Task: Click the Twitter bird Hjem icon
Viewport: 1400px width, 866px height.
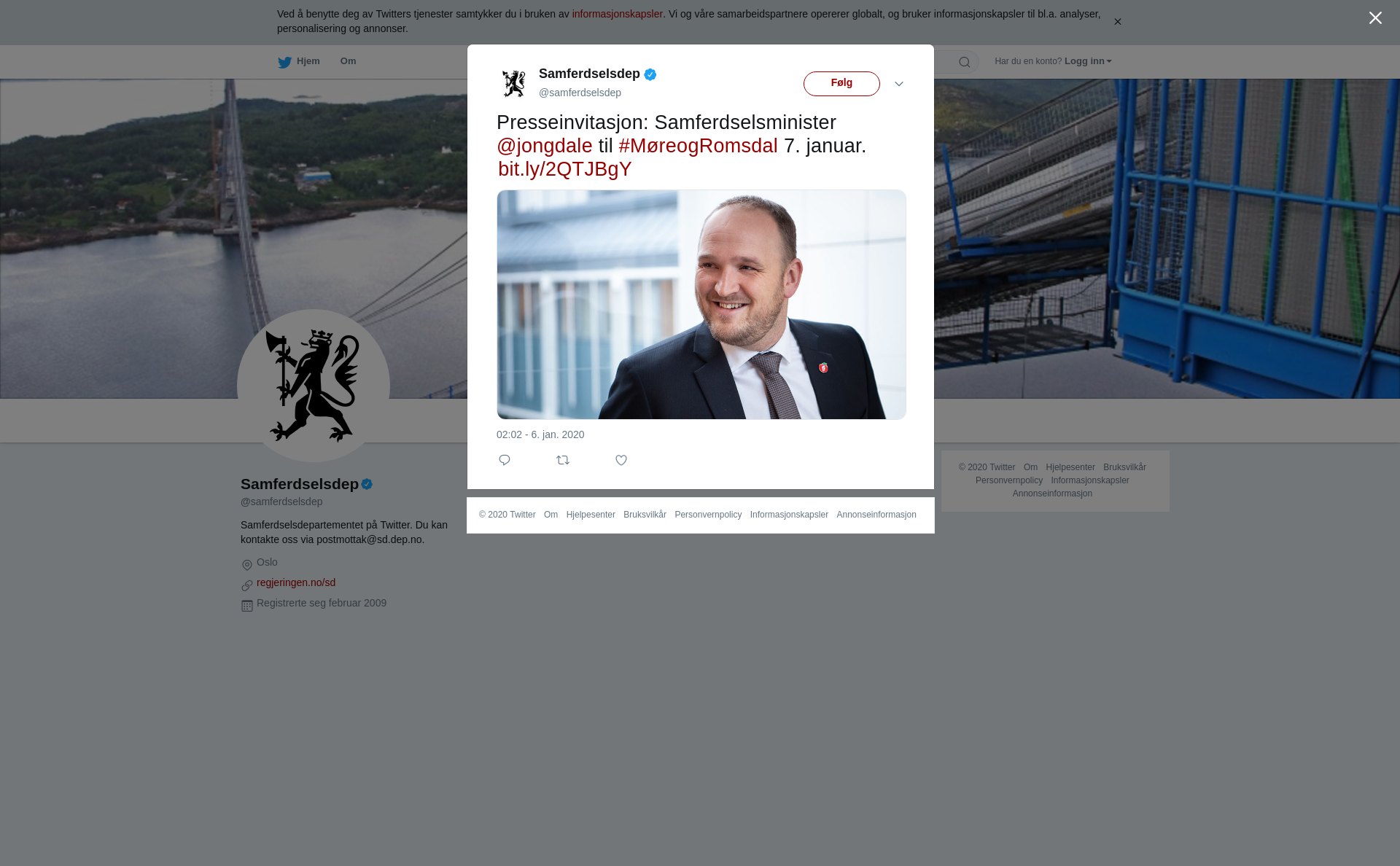Action: (285, 62)
